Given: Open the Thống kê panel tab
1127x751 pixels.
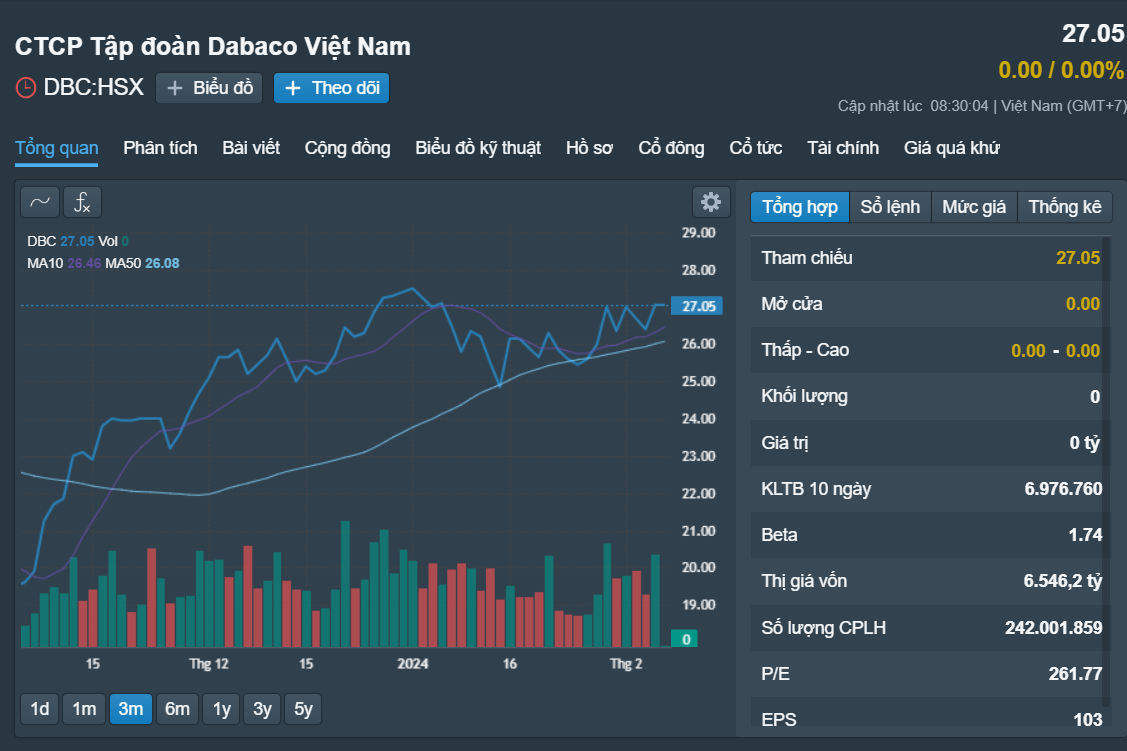Looking at the screenshot, I should tap(1064, 207).
